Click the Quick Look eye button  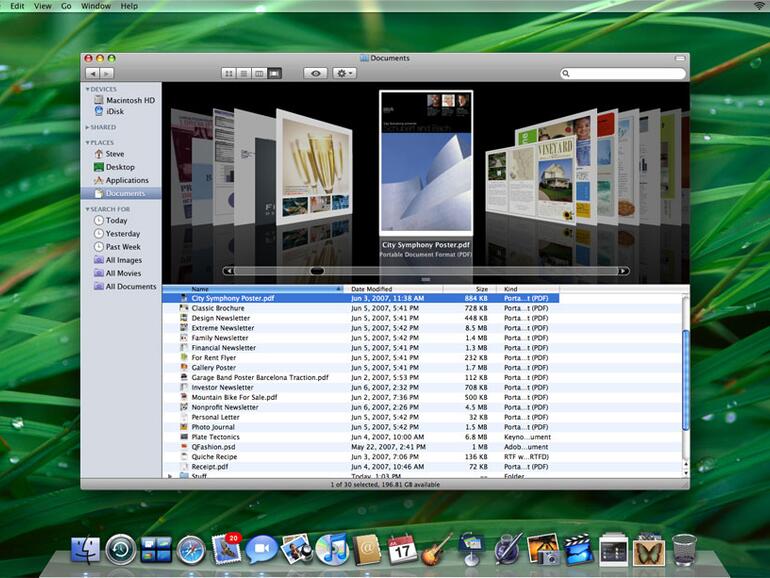tap(317, 74)
